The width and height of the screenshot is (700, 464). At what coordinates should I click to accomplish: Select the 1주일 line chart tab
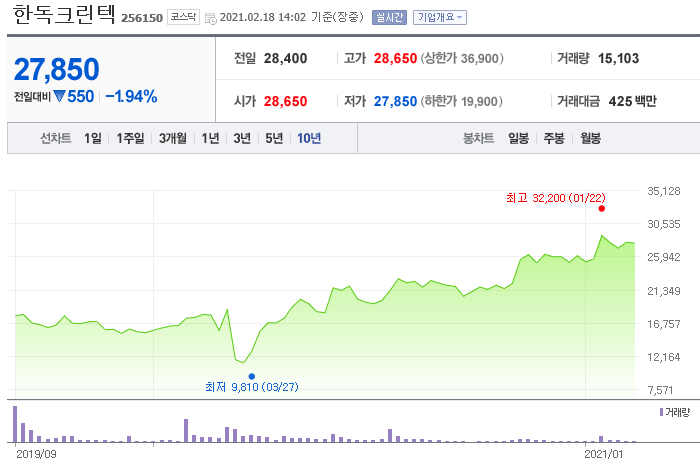(130, 138)
